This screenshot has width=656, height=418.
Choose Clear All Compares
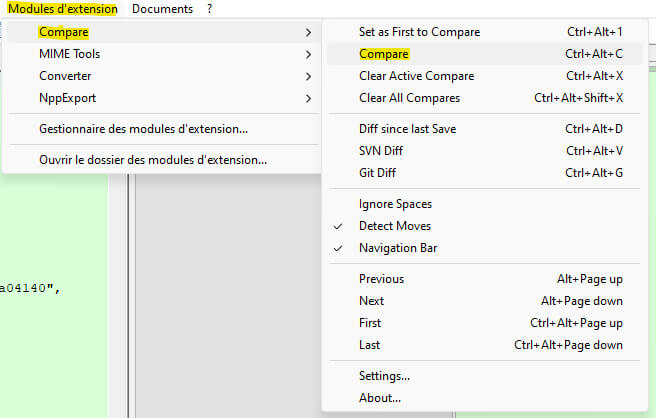tap(409, 98)
